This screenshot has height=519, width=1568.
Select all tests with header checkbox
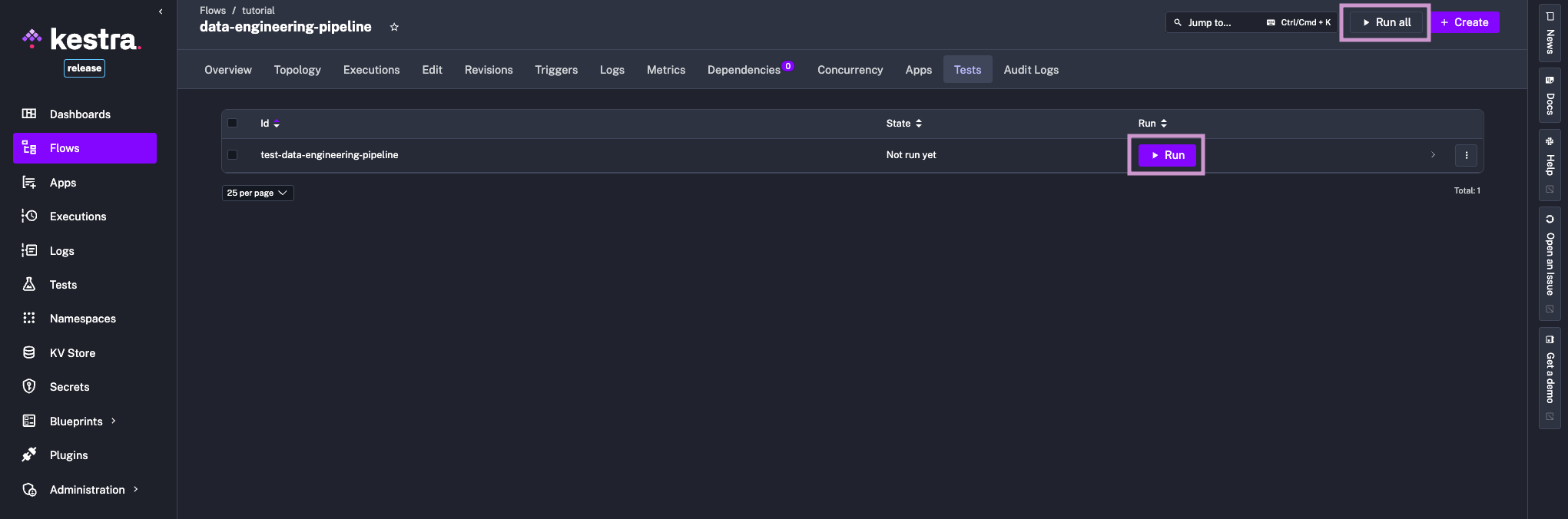233,123
